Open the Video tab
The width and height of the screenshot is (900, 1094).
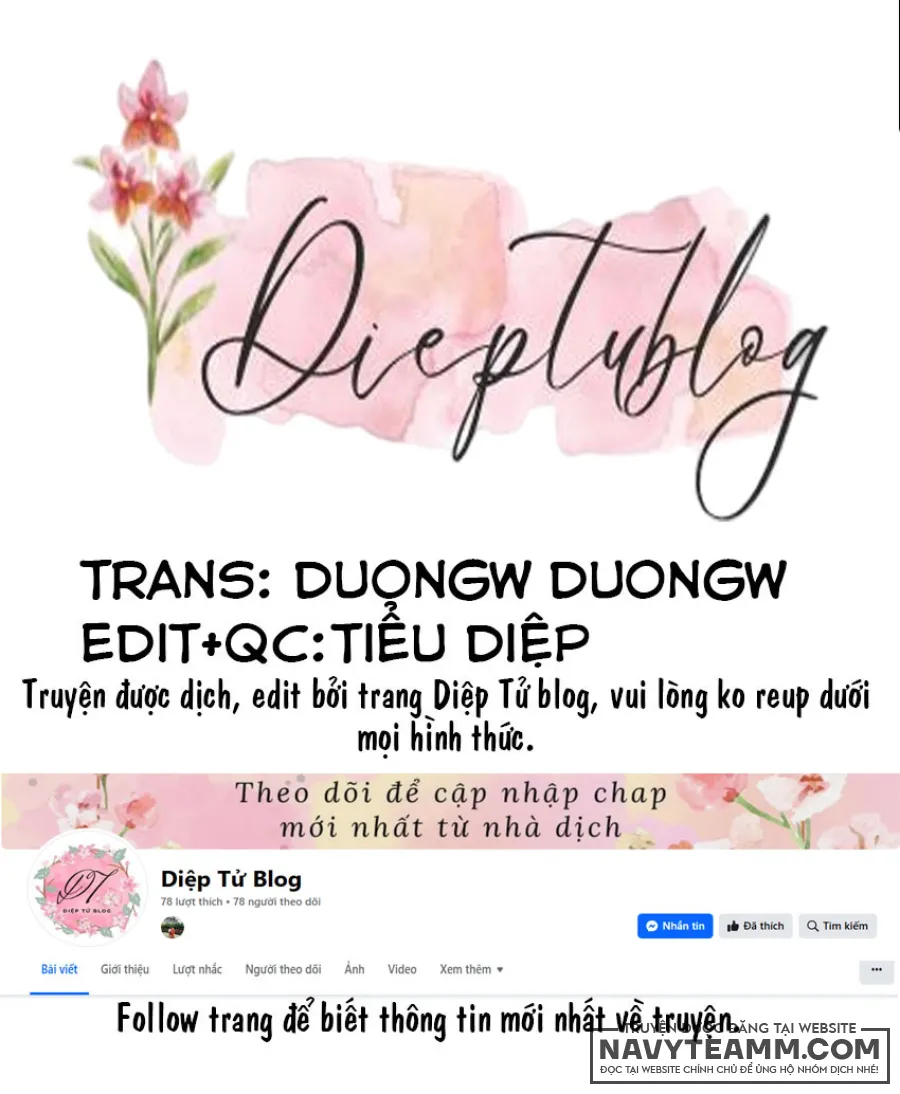click(402, 970)
